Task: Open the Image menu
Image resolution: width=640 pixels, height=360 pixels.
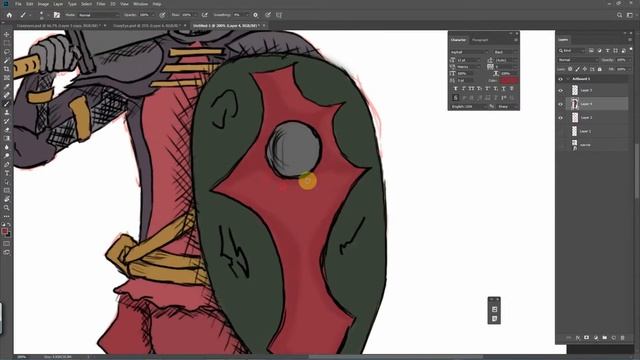Action: click(x=43, y=4)
